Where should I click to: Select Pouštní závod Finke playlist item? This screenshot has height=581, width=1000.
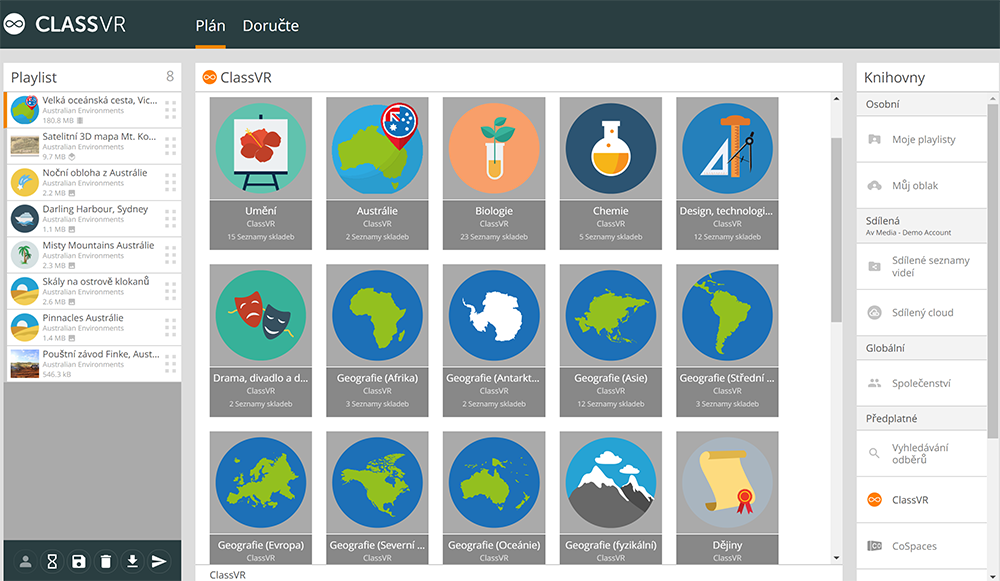[93, 364]
